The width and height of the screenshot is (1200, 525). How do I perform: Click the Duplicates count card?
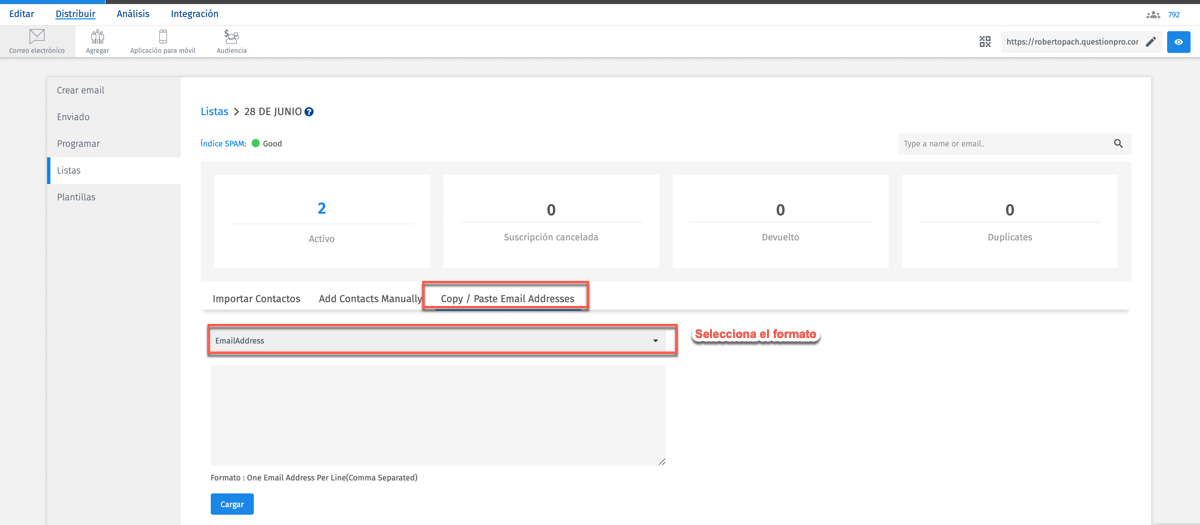pyautogui.click(x=1010, y=221)
